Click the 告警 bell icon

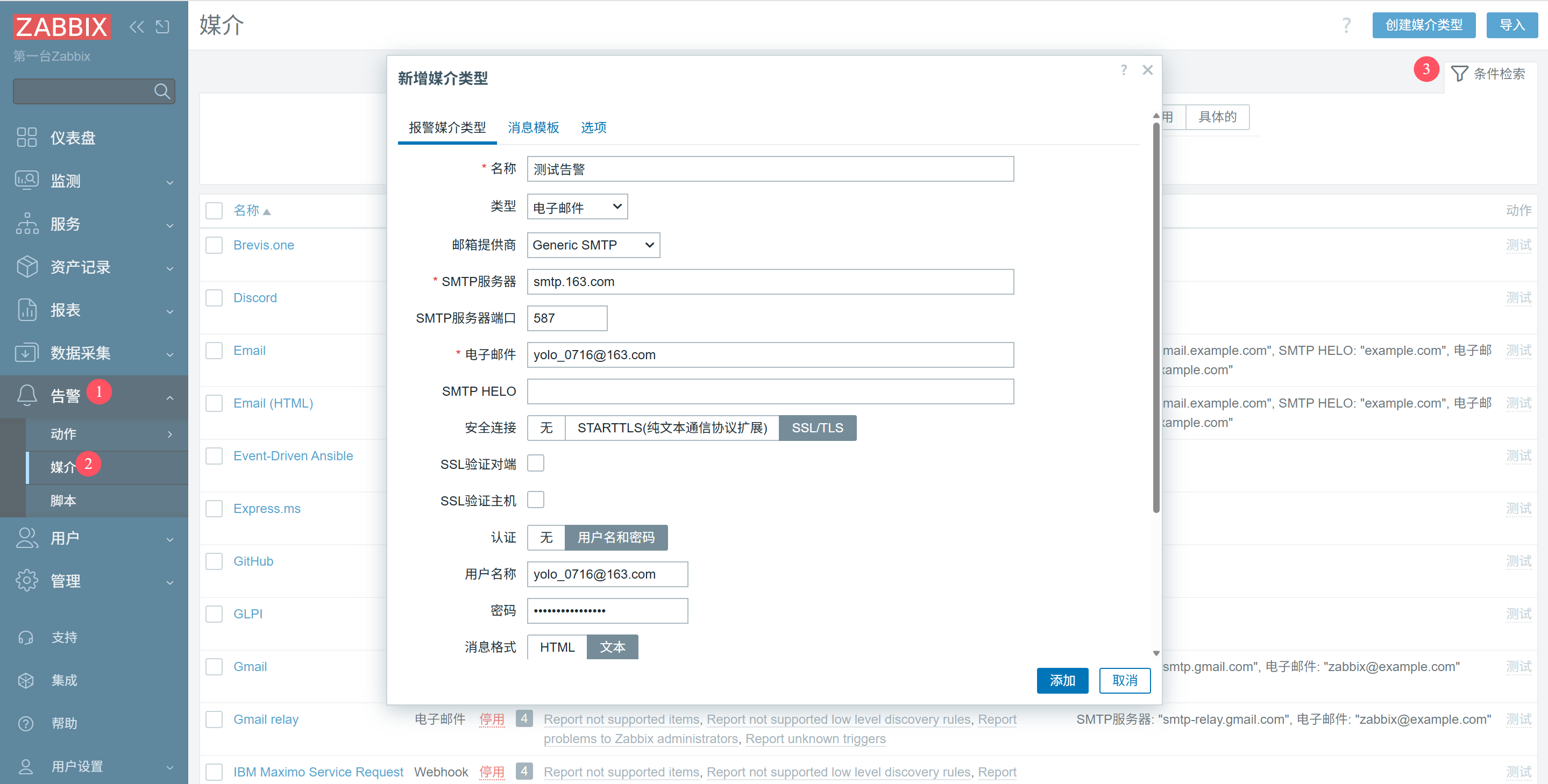[x=26, y=395]
